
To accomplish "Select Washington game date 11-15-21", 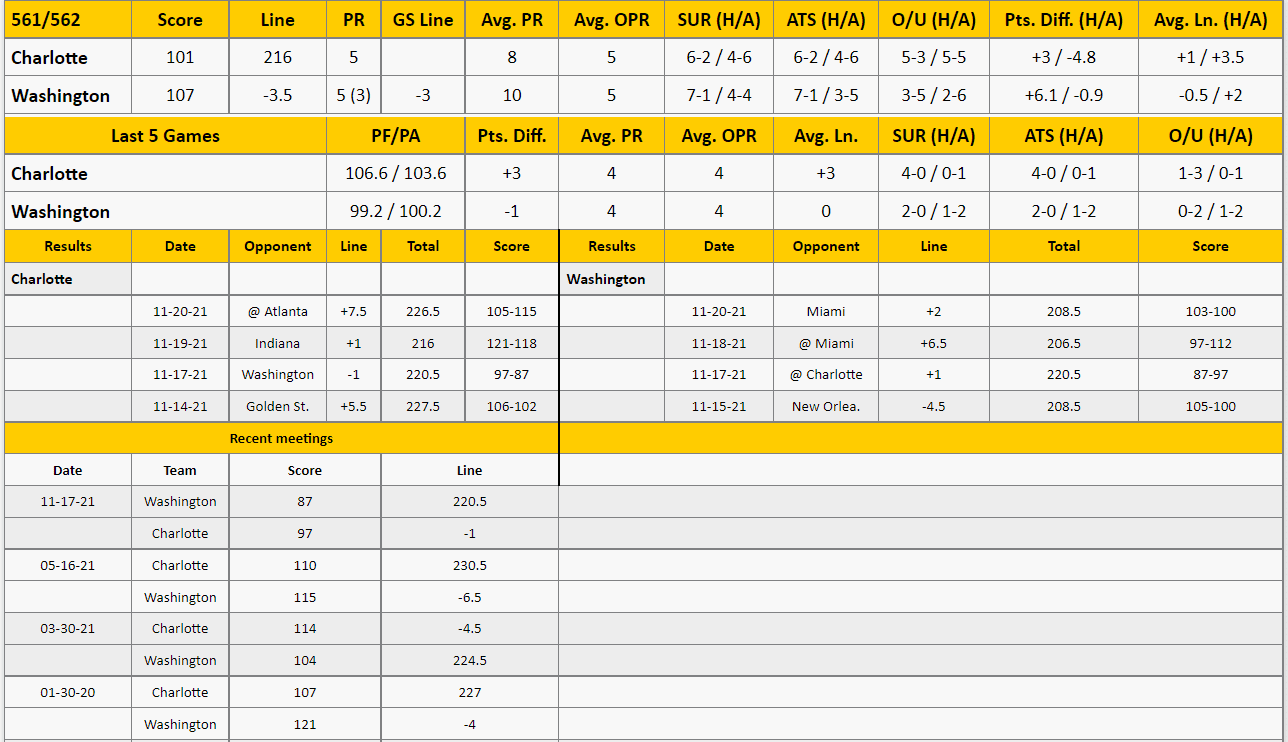I will click(x=719, y=406).
